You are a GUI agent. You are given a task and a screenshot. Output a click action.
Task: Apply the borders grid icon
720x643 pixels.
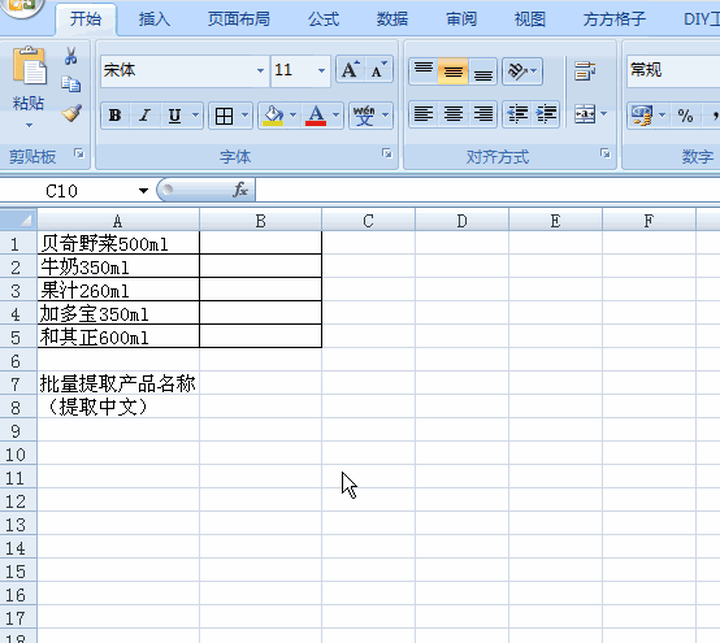click(224, 116)
